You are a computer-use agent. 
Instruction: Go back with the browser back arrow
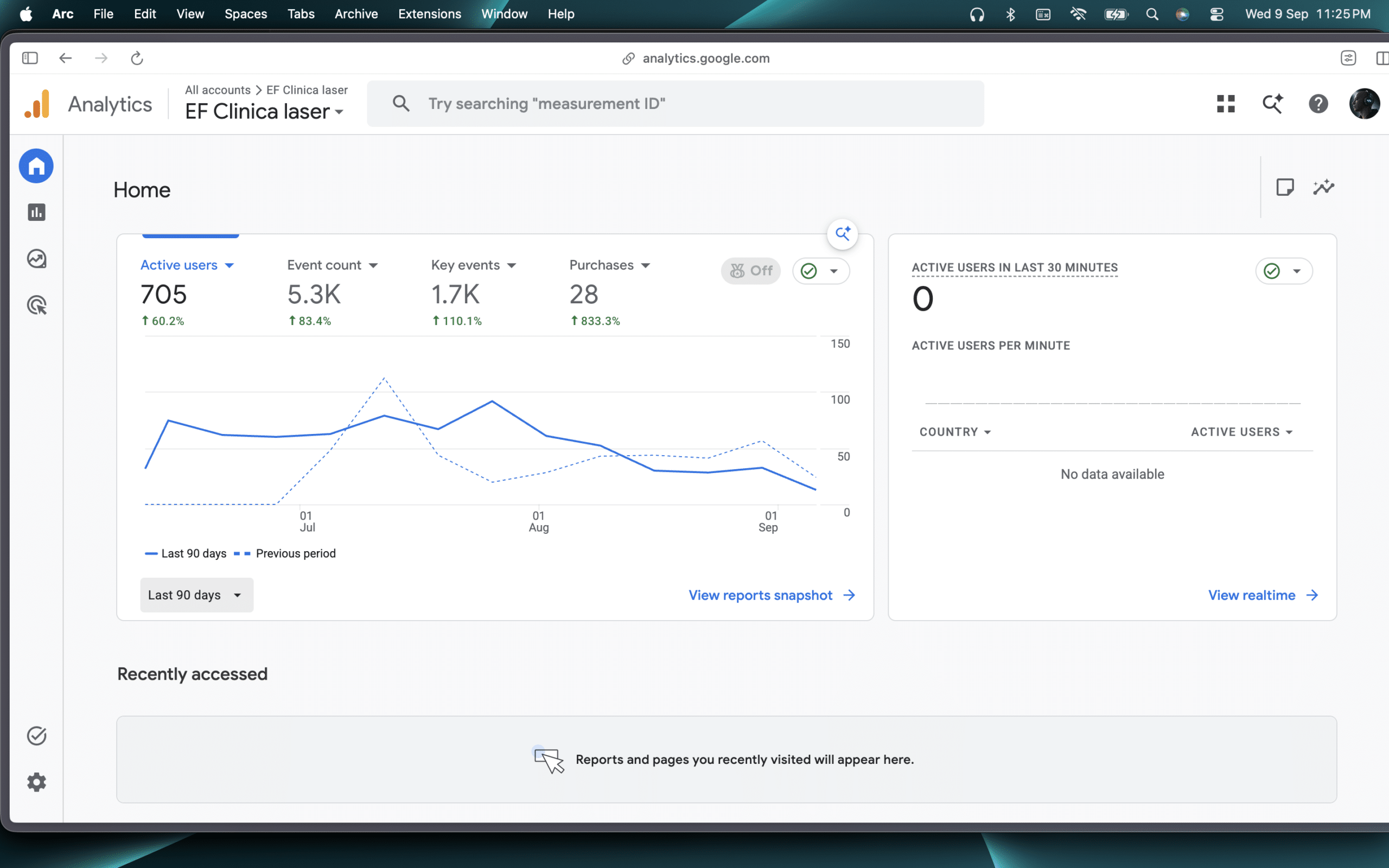[66, 58]
